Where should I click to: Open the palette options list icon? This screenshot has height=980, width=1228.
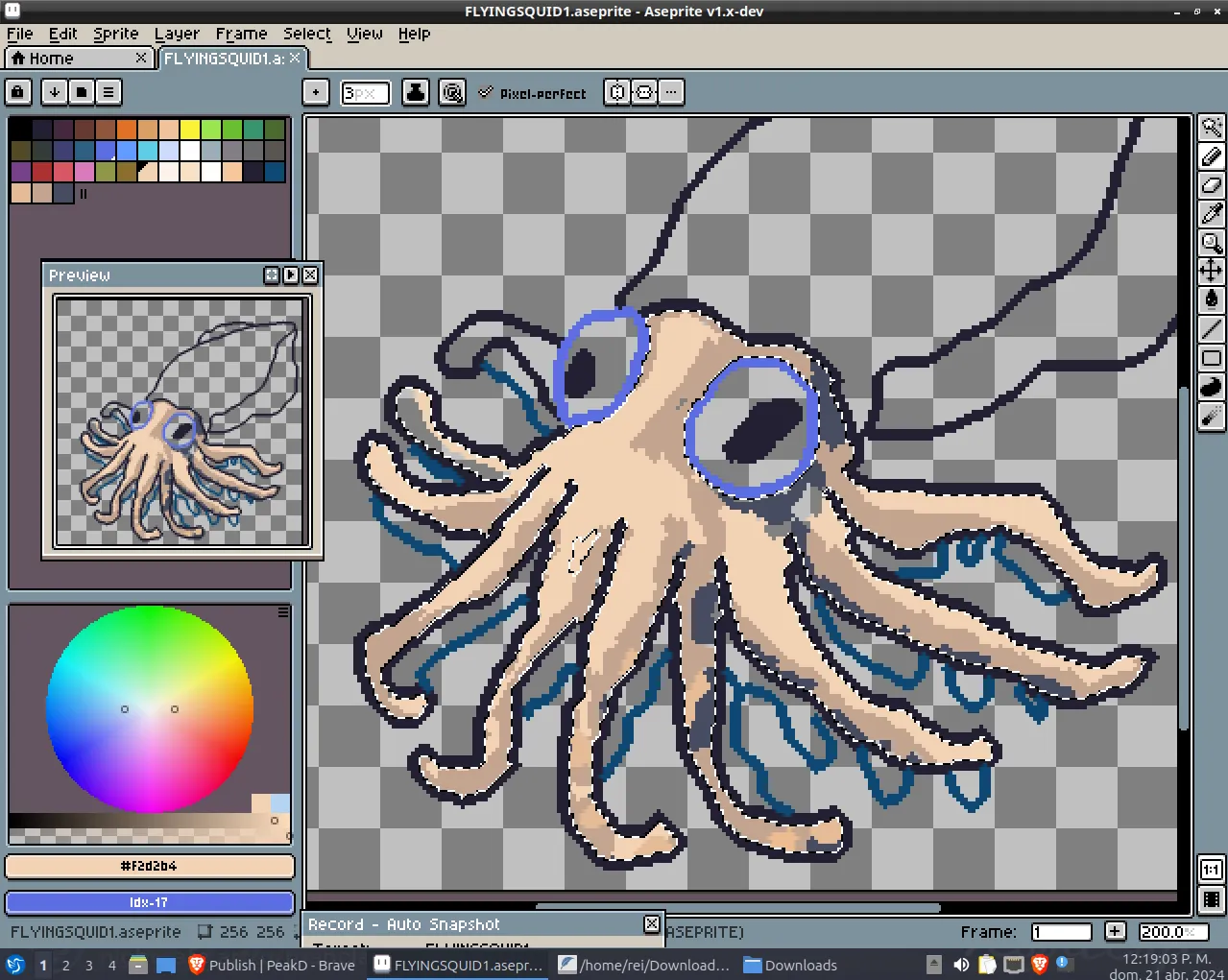[108, 92]
